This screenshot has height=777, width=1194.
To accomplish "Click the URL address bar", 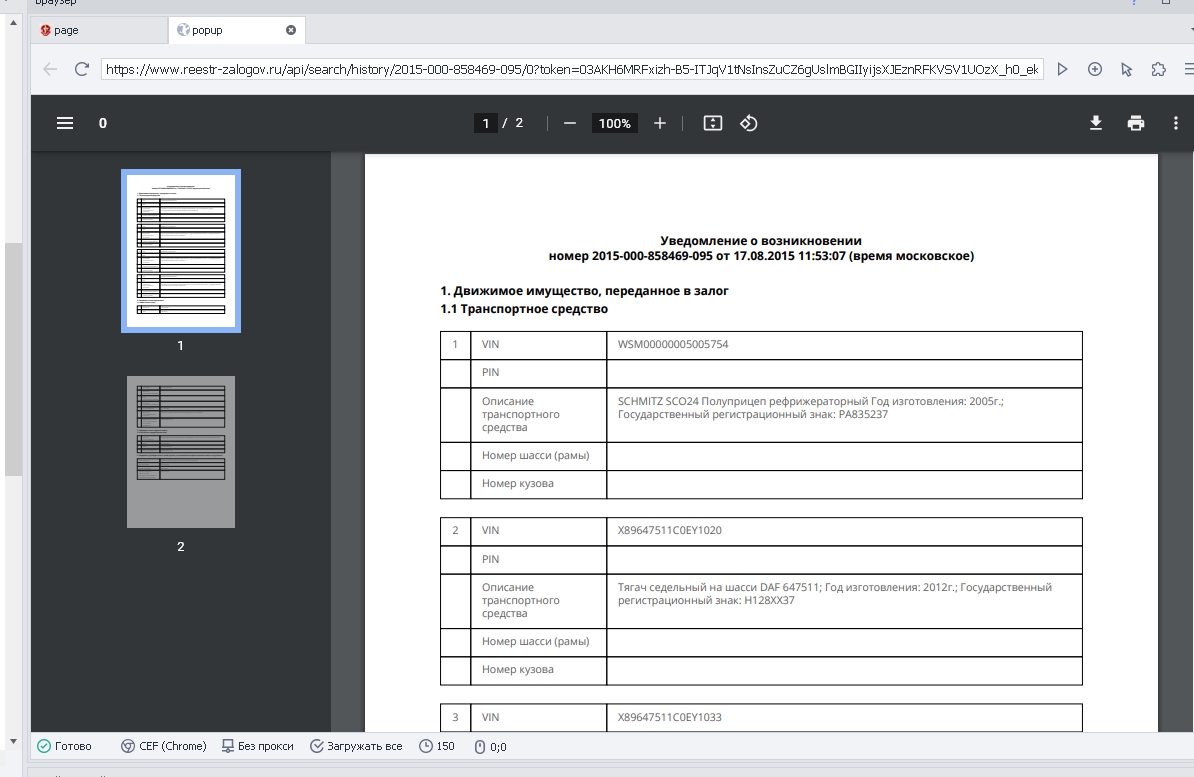I will point(570,70).
